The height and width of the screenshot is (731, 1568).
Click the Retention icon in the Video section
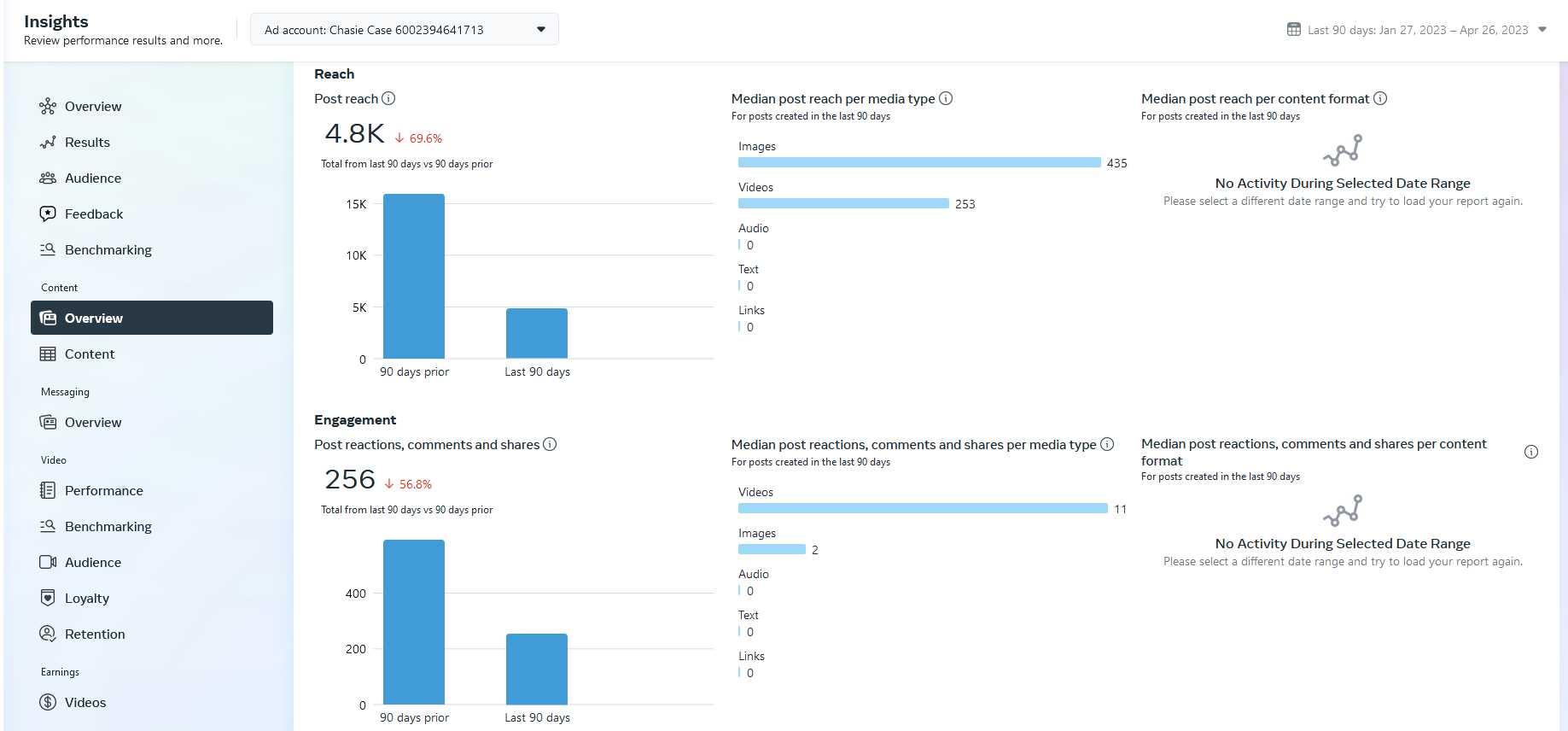click(48, 634)
